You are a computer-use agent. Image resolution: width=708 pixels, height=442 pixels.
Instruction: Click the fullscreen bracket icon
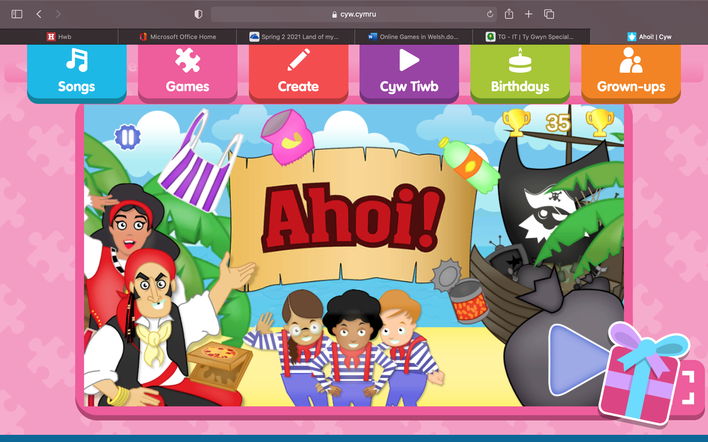pos(688,387)
